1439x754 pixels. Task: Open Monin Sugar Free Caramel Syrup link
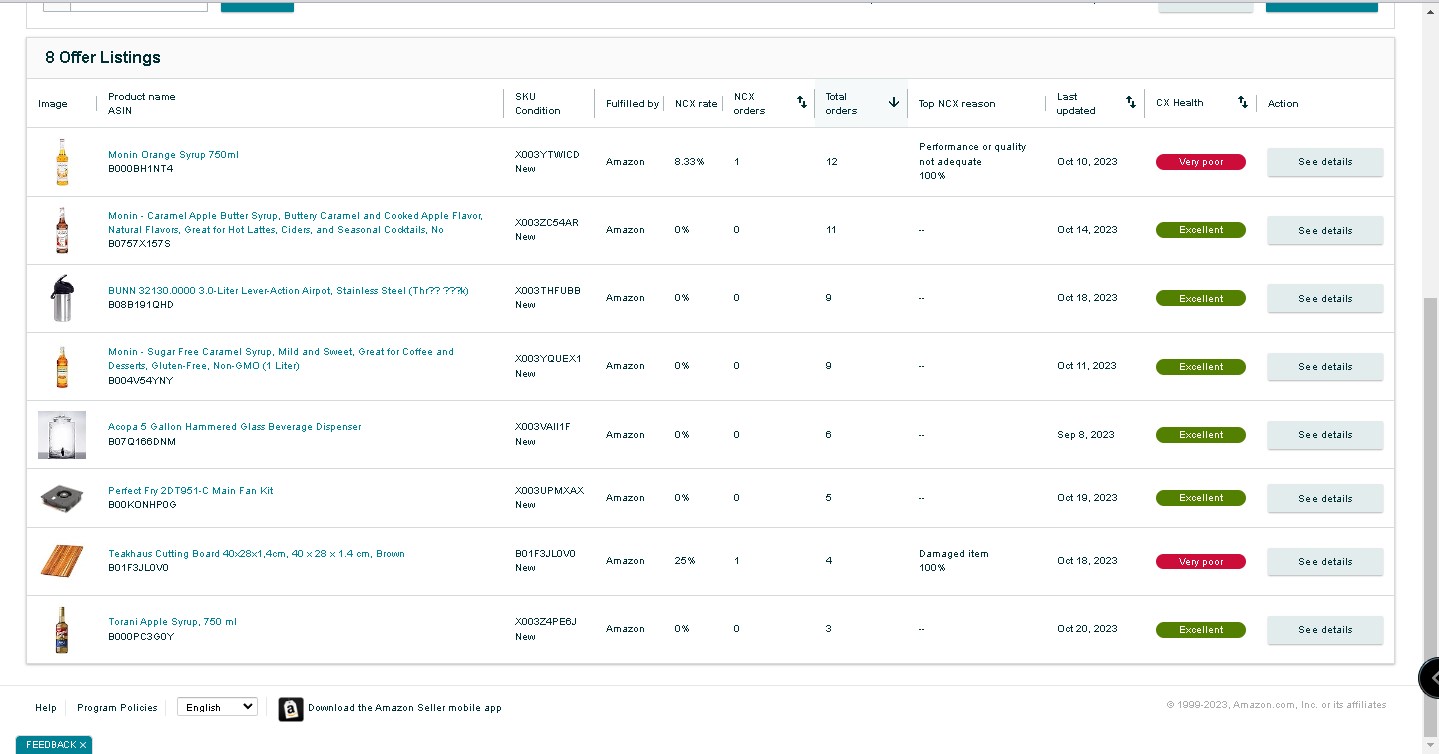click(x=281, y=359)
